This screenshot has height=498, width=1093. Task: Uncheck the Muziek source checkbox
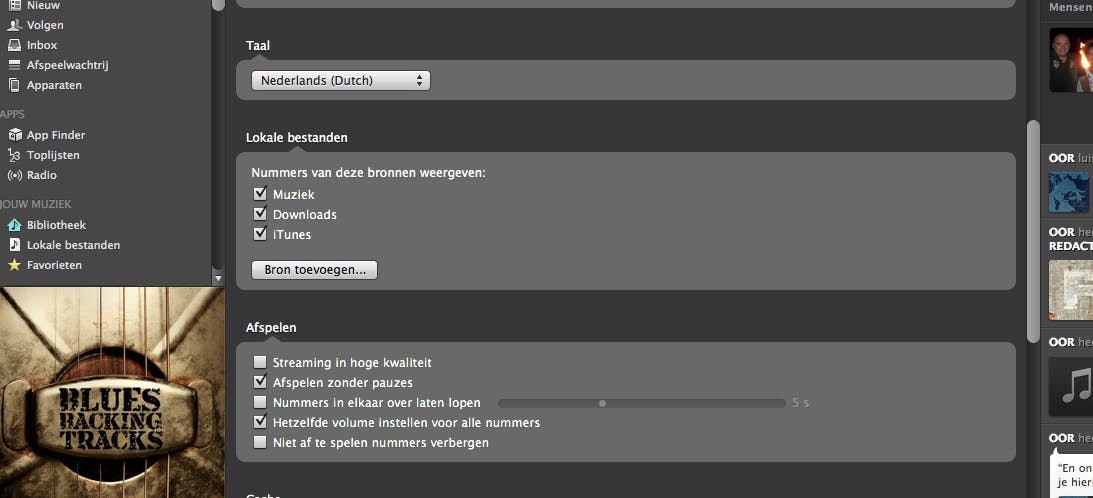pyautogui.click(x=260, y=194)
